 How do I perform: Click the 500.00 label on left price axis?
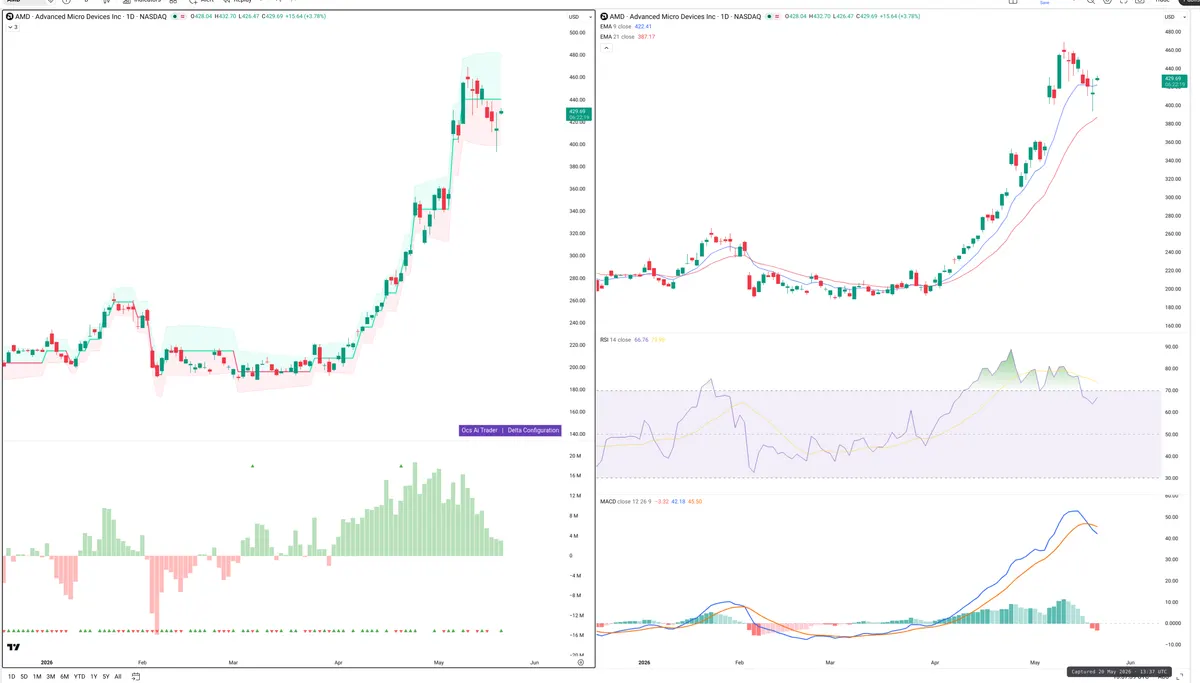577,33
